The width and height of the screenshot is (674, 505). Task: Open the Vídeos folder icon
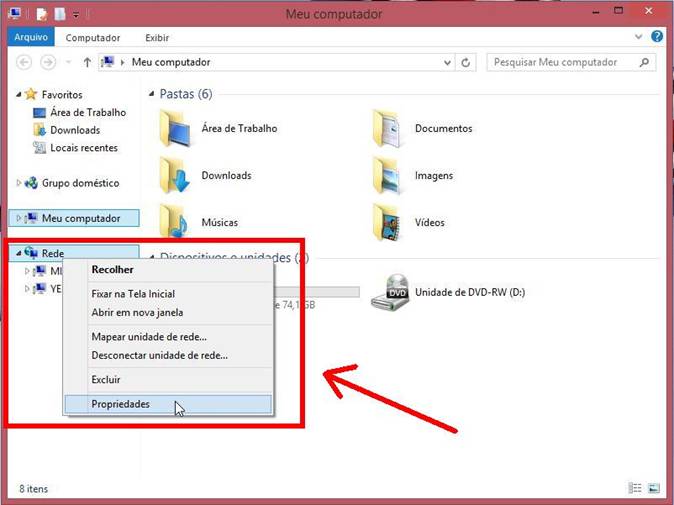pyautogui.click(x=389, y=222)
